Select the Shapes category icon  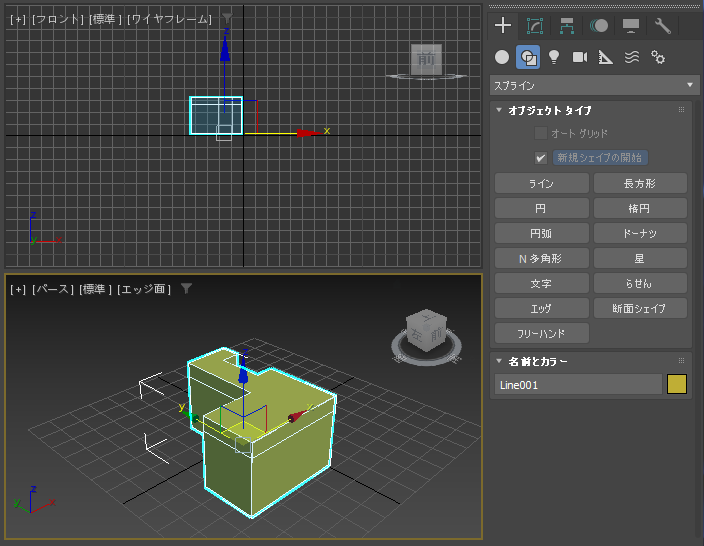528,57
